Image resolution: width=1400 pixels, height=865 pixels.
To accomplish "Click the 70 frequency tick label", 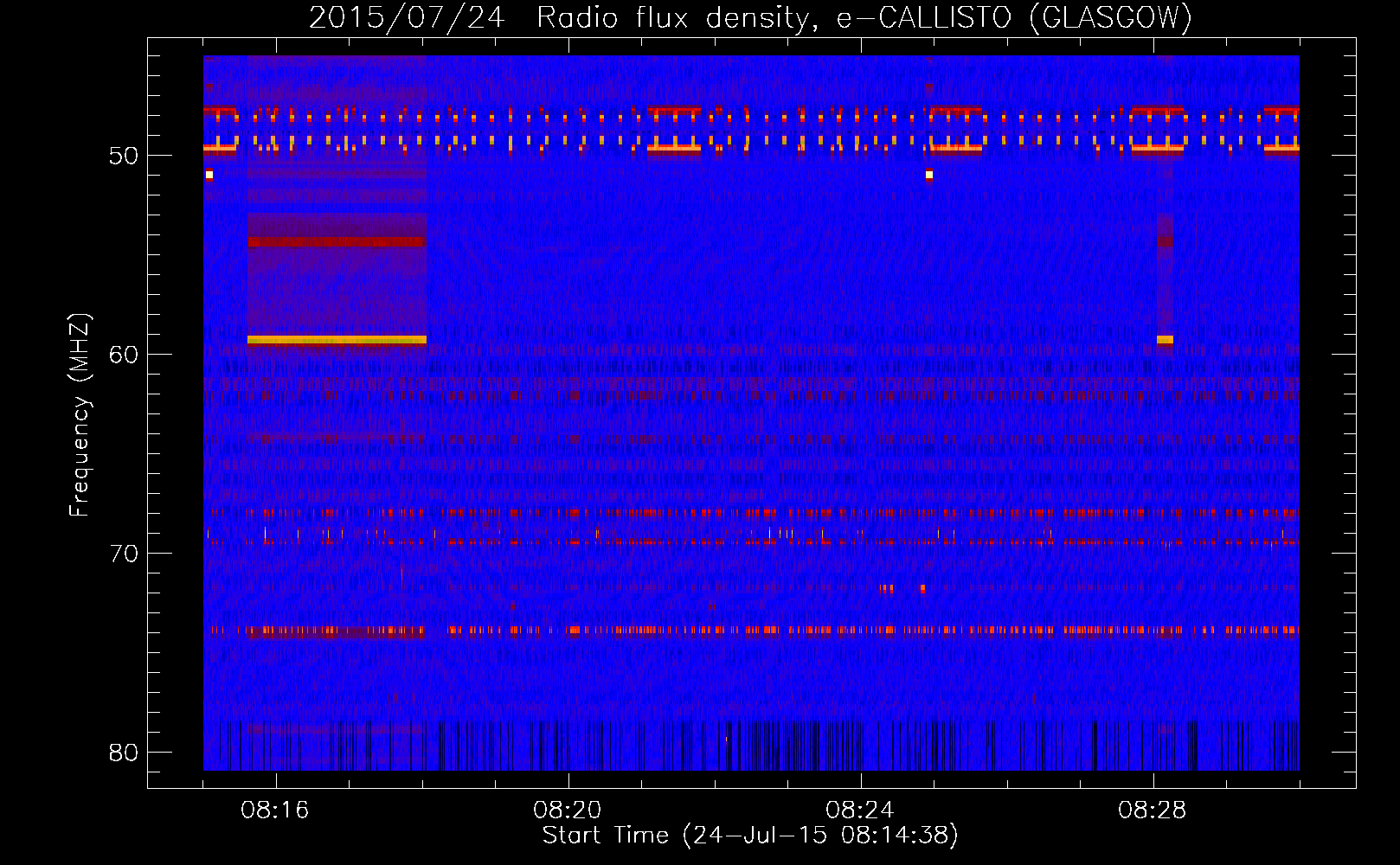I will click(124, 554).
